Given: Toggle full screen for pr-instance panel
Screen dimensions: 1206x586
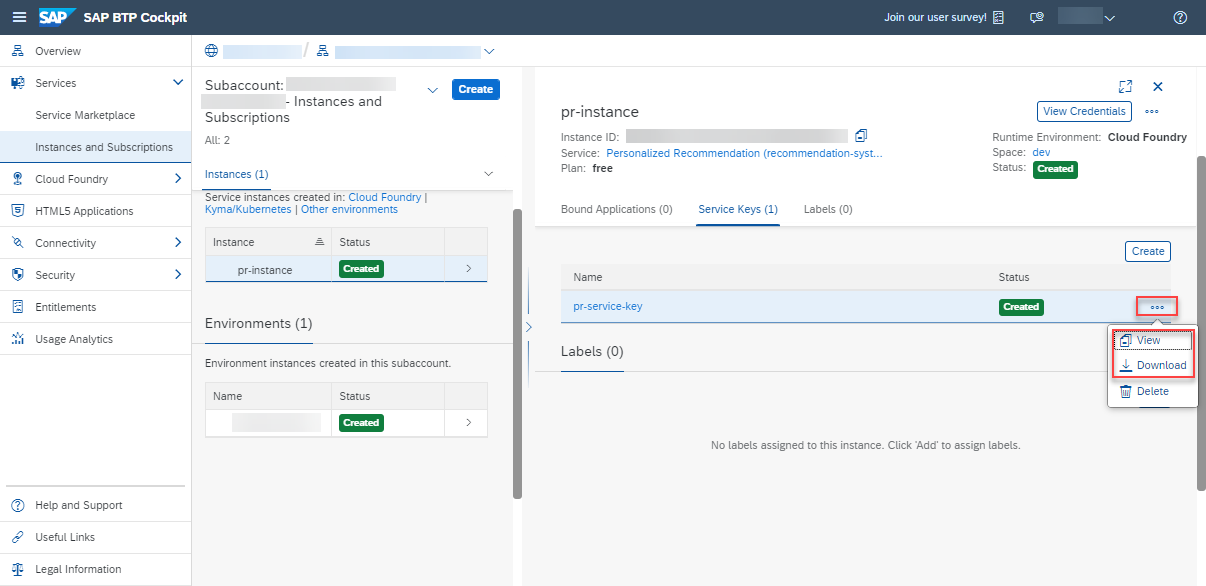Looking at the screenshot, I should coord(1125,87).
